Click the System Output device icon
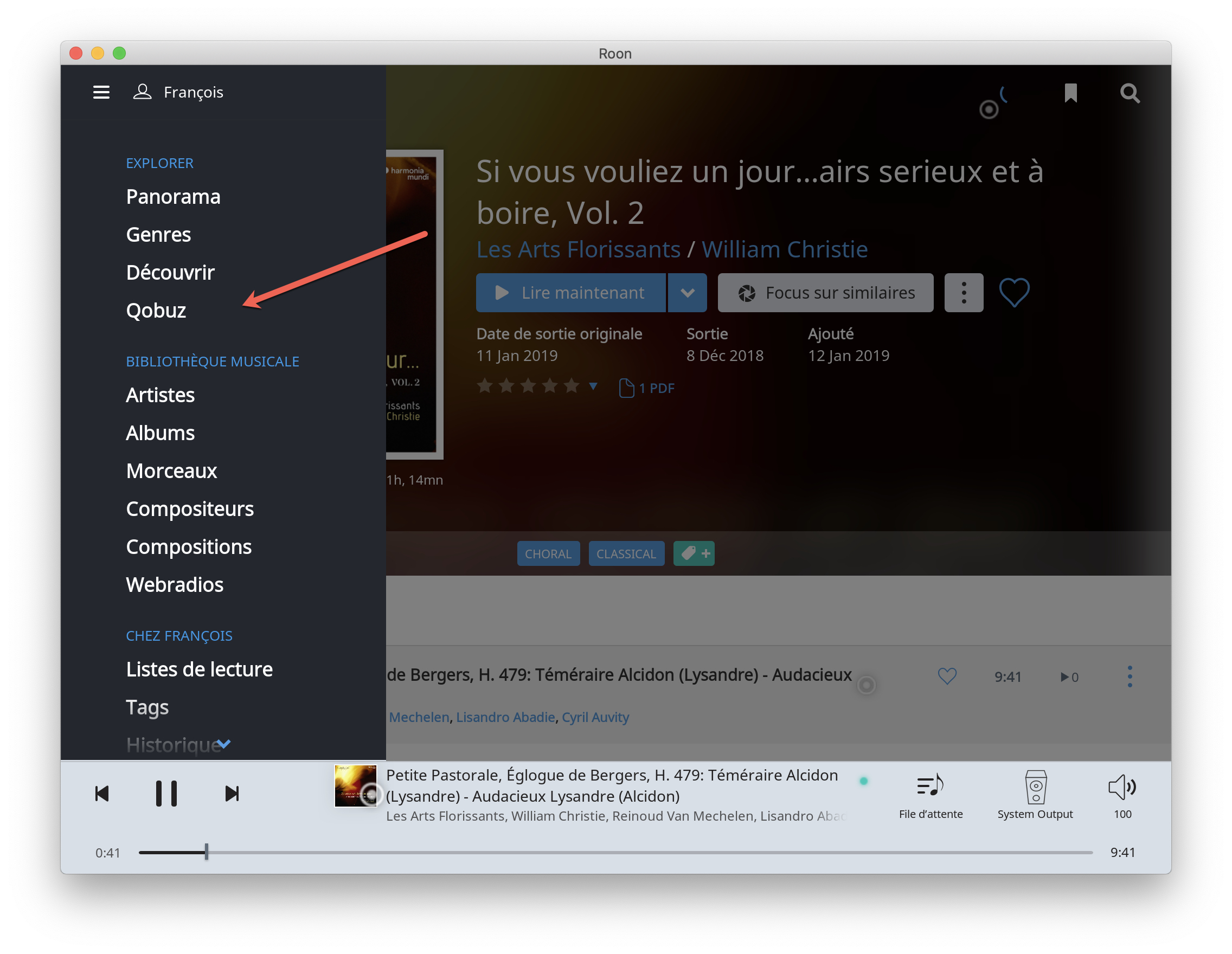 click(x=1035, y=788)
